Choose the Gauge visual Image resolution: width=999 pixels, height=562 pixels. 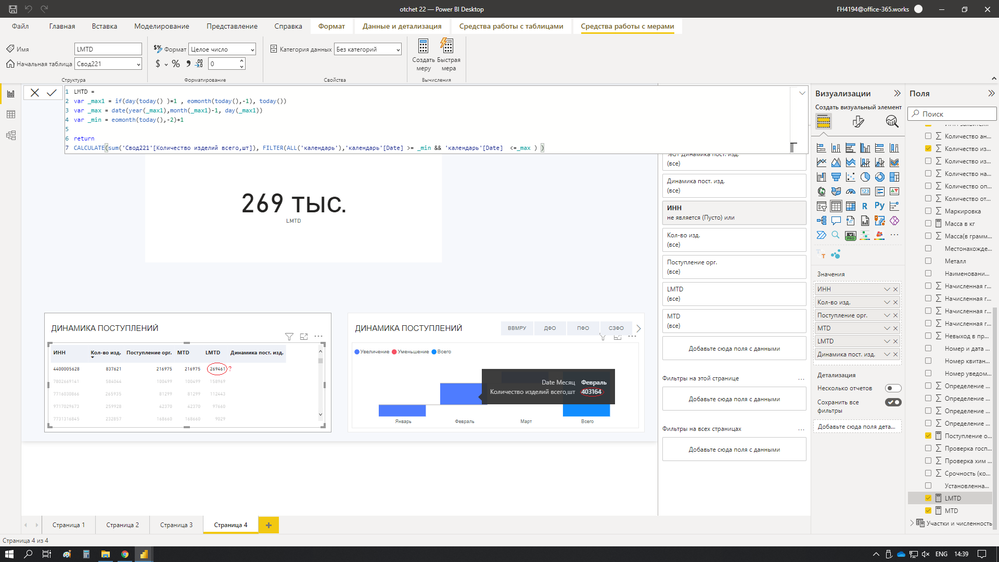coord(851,192)
